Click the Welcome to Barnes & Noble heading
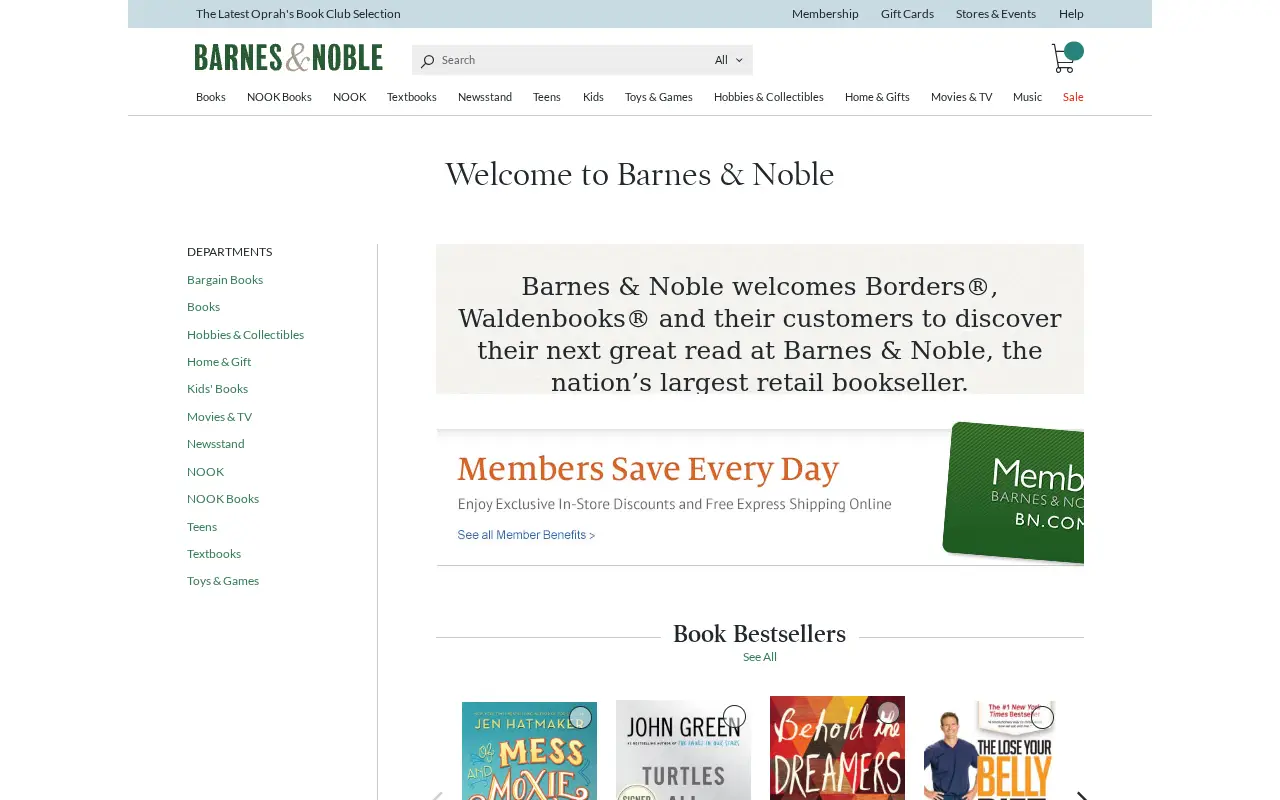This screenshot has height=800, width=1280. pos(640,175)
